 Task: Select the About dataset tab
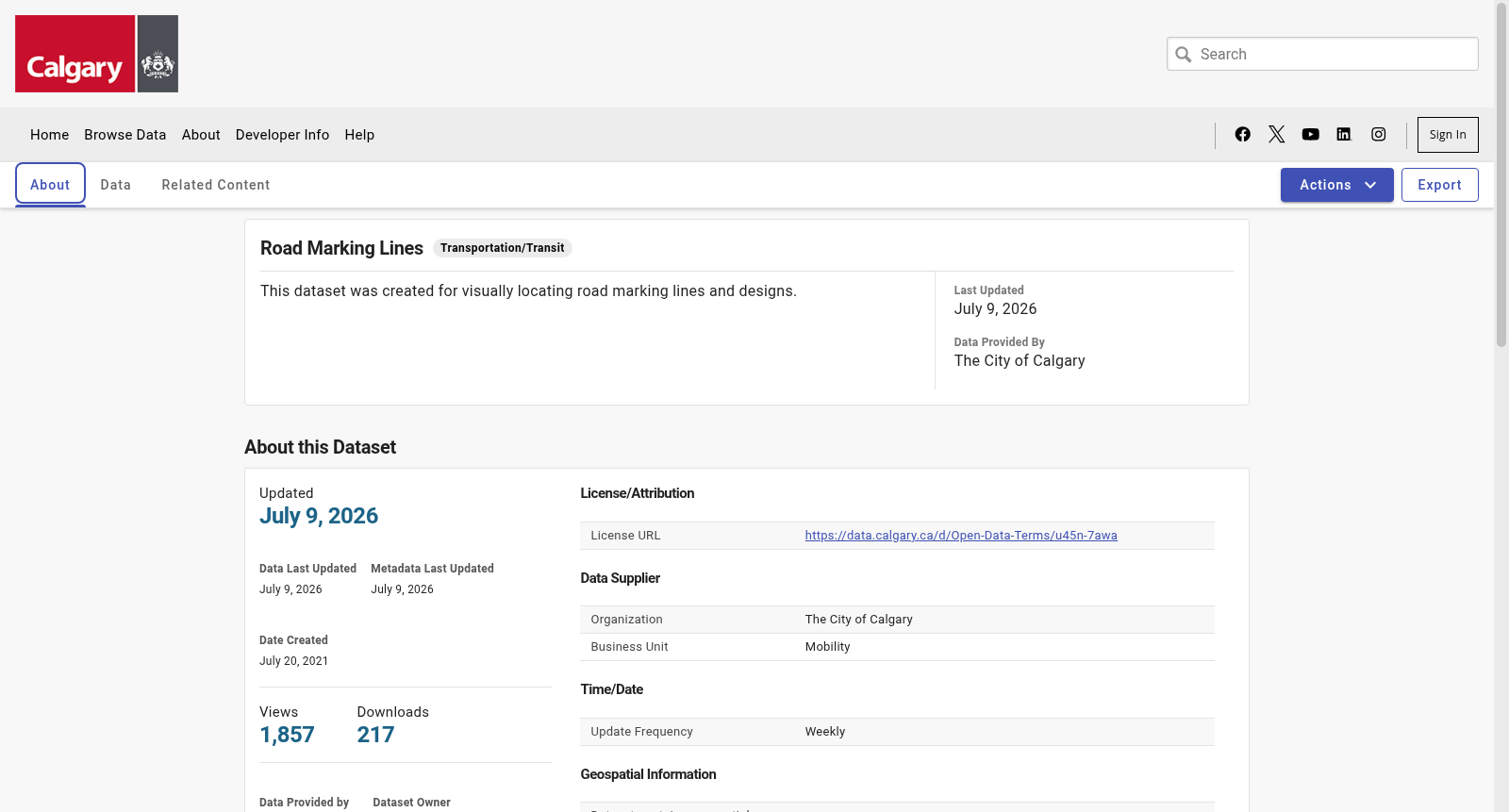(x=50, y=185)
